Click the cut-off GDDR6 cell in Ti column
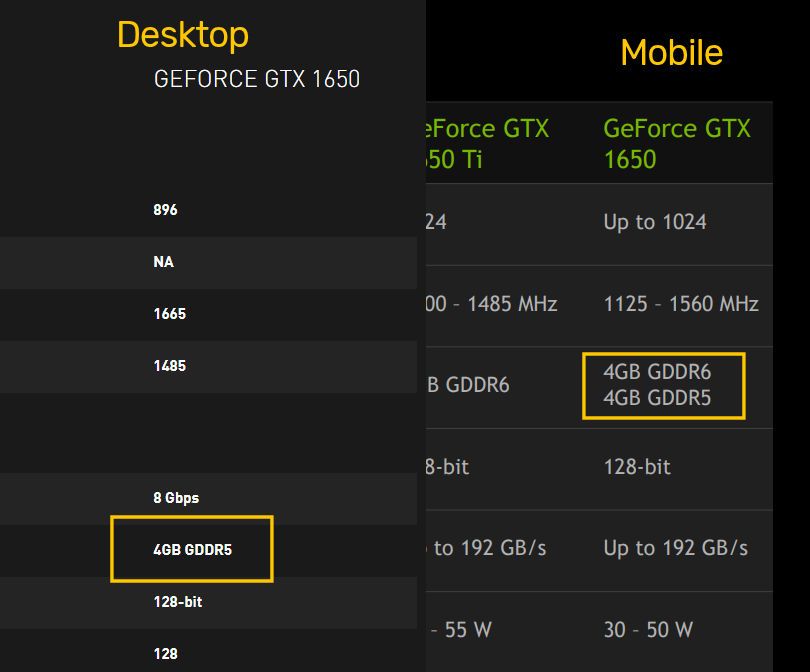The width and height of the screenshot is (810, 672). (468, 385)
